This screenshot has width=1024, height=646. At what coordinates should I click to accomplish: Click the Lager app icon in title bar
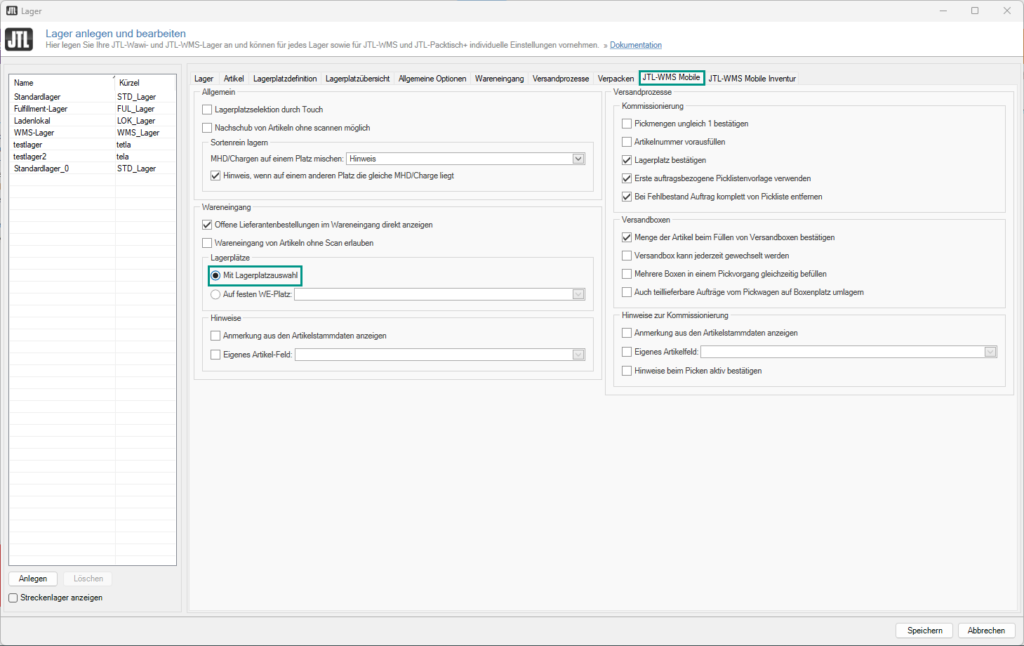(x=13, y=10)
